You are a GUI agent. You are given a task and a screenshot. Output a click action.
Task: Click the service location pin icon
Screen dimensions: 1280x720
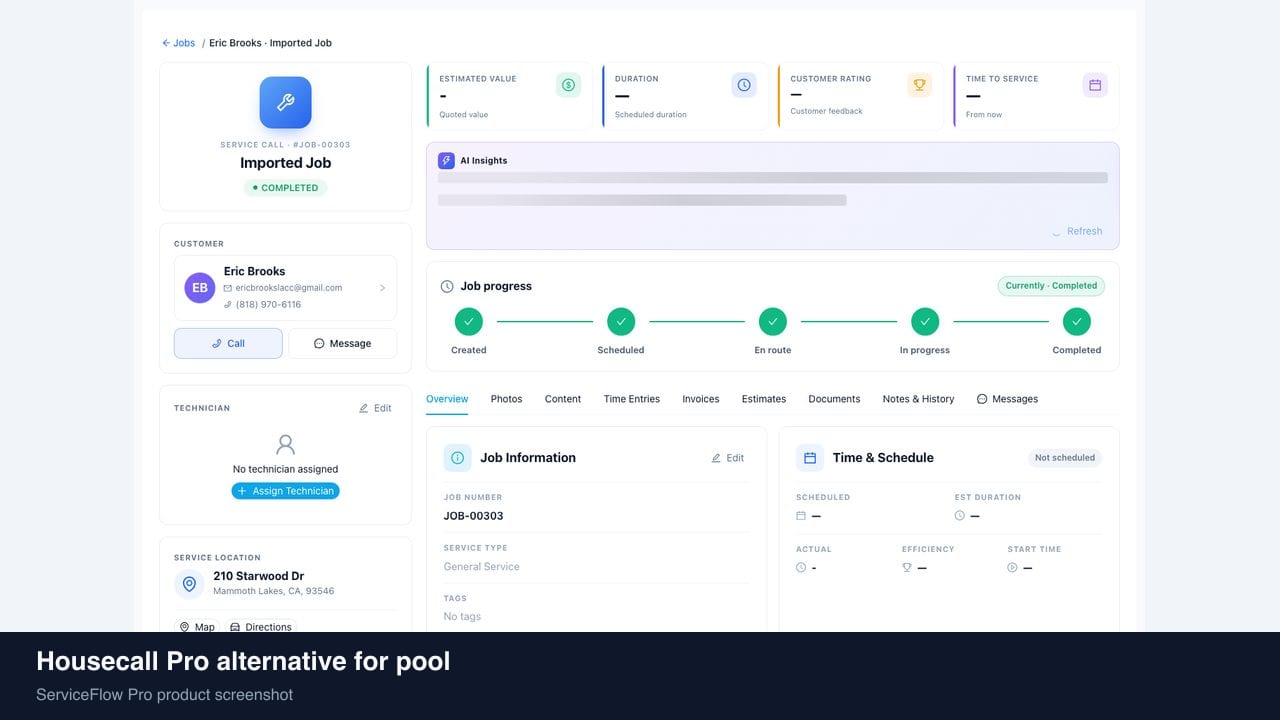coord(189,584)
